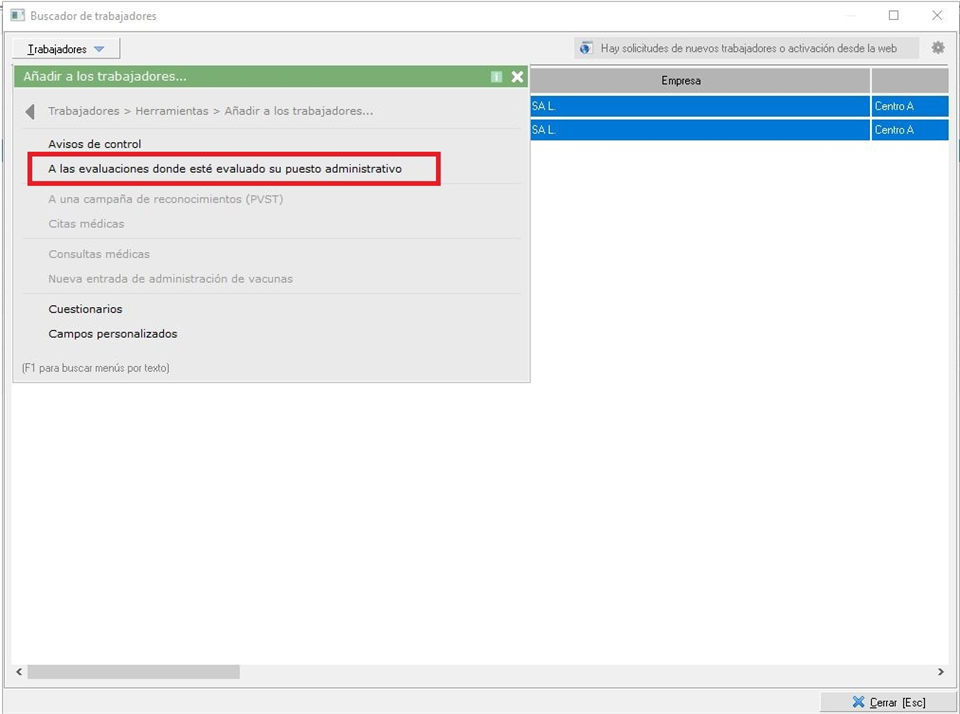
Task: Select 'Campos personalizados' menu entry
Action: pos(113,334)
